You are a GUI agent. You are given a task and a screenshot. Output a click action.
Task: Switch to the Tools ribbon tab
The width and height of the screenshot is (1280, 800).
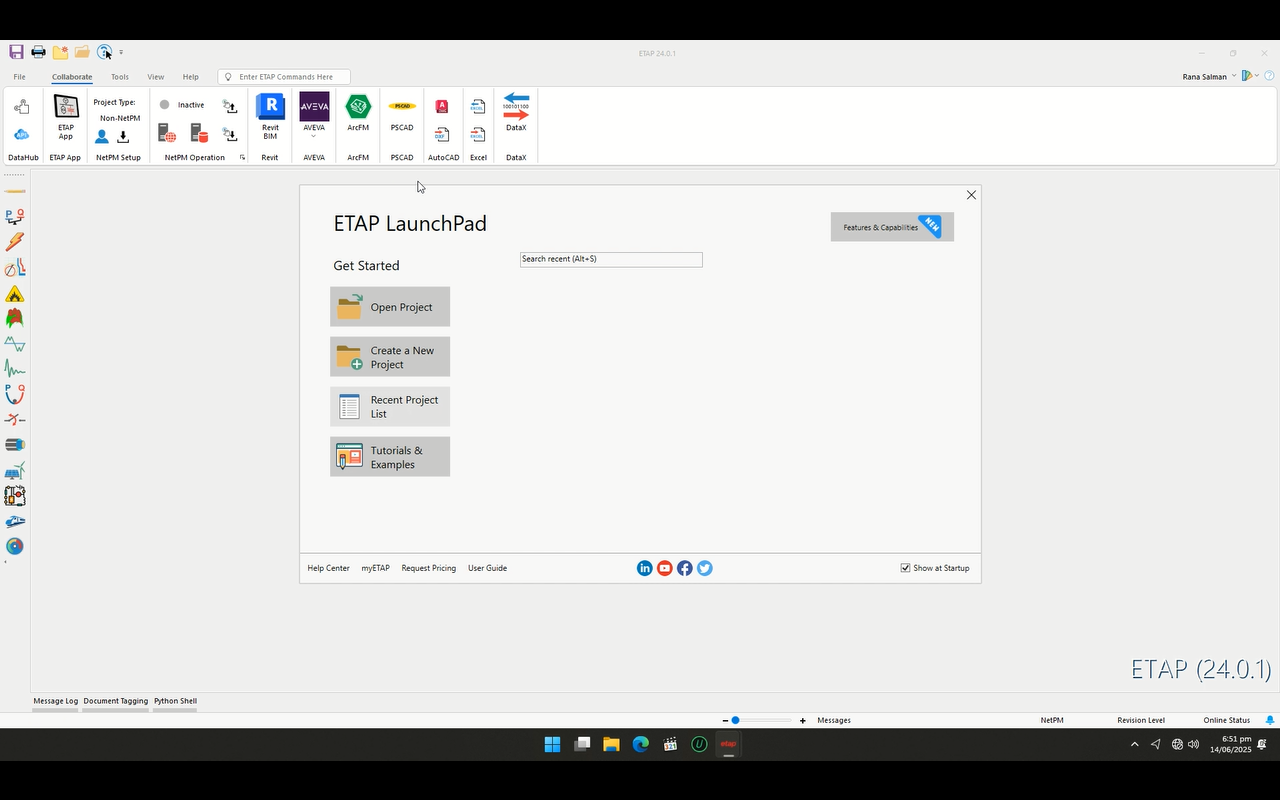coord(120,76)
